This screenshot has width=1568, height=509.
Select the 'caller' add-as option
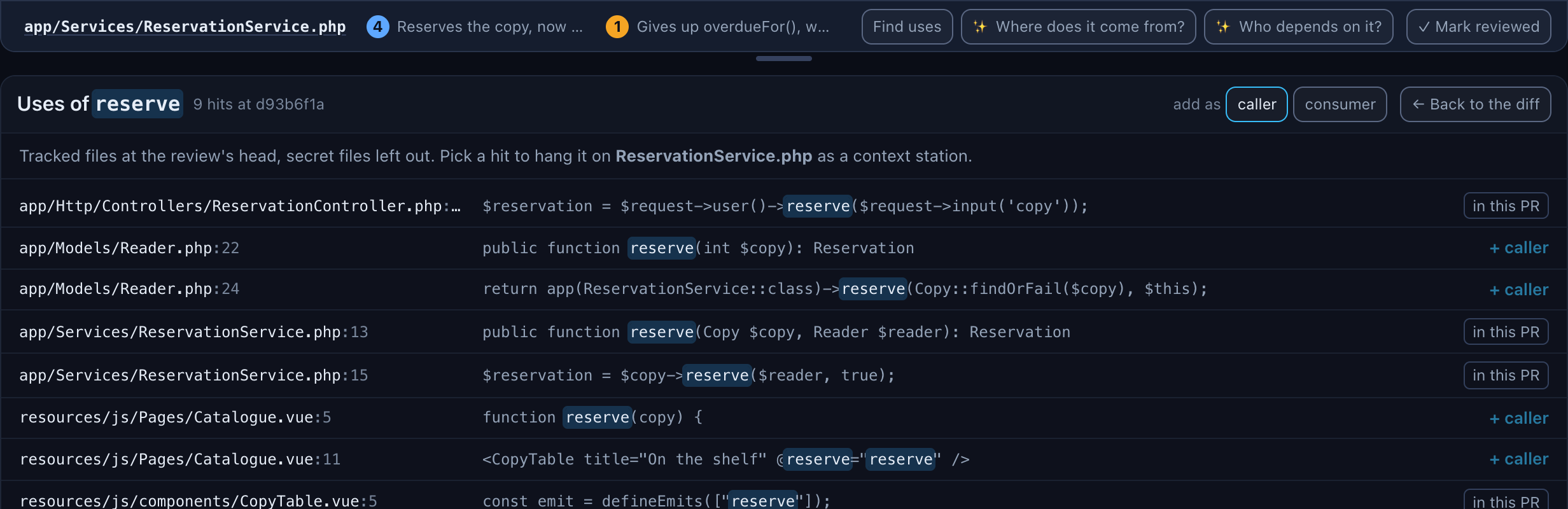coord(1257,104)
